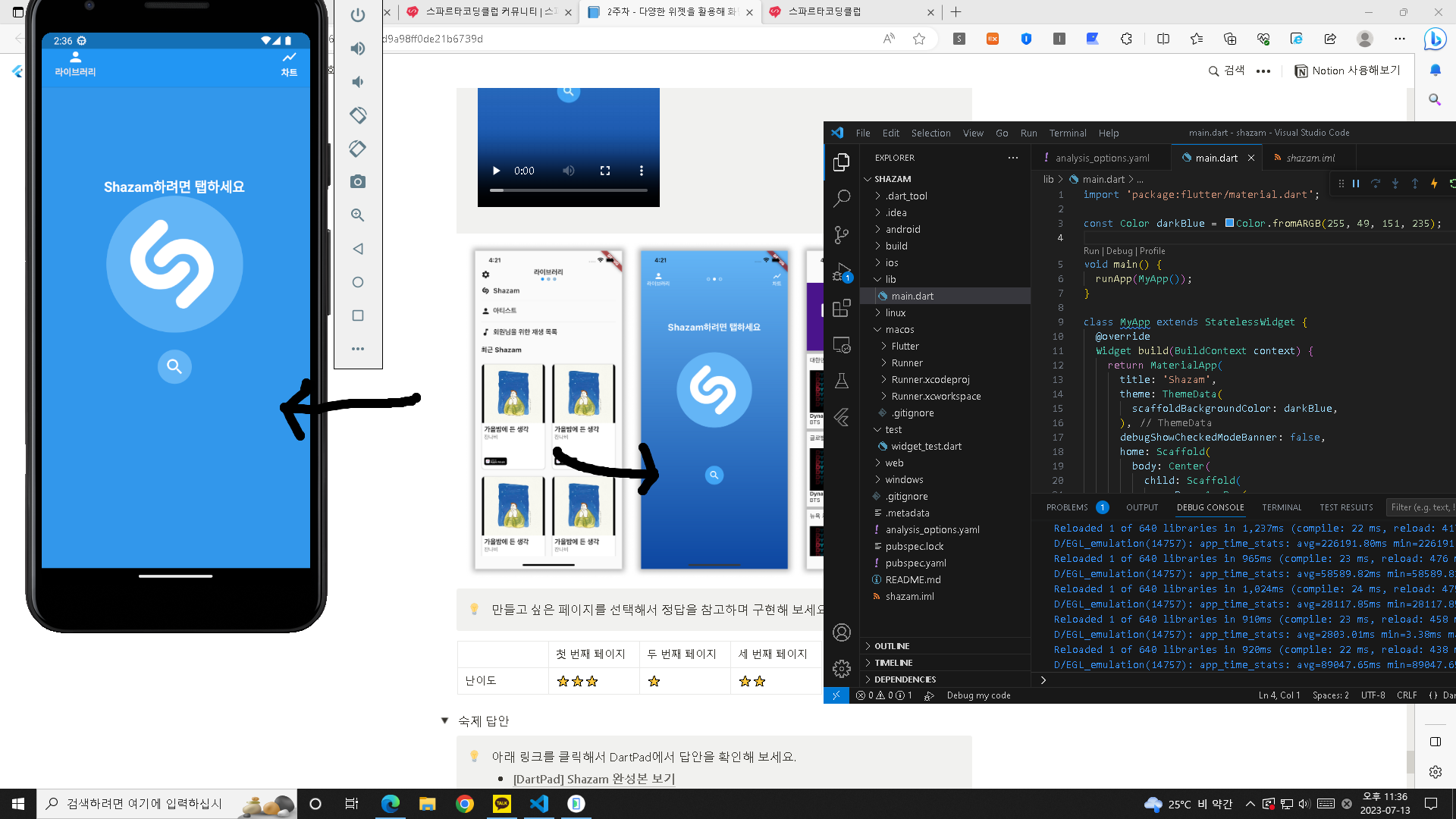Click emulator Overview square button
The height and width of the screenshot is (819, 1456).
(358, 315)
